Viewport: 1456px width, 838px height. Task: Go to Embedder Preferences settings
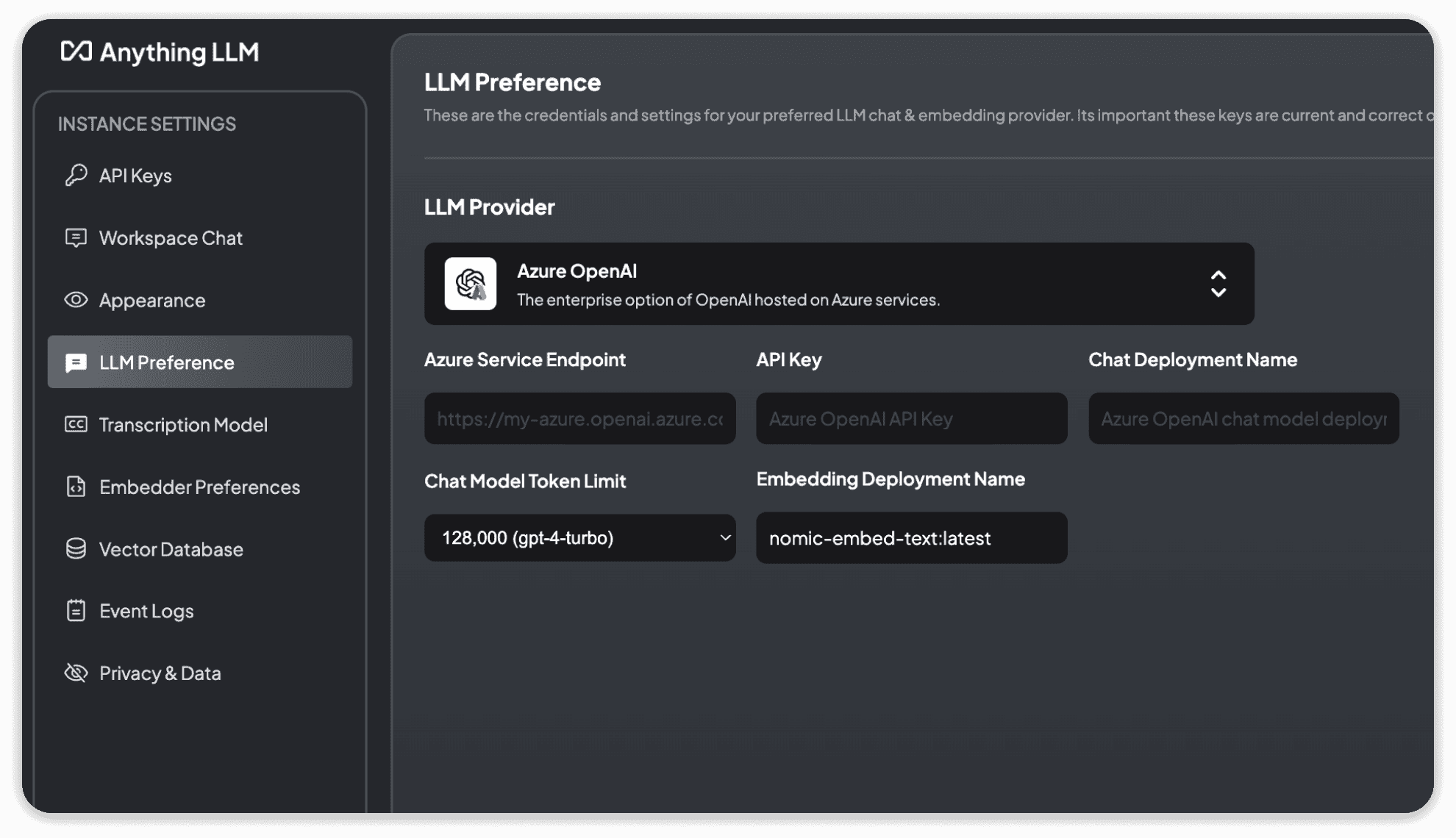199,487
